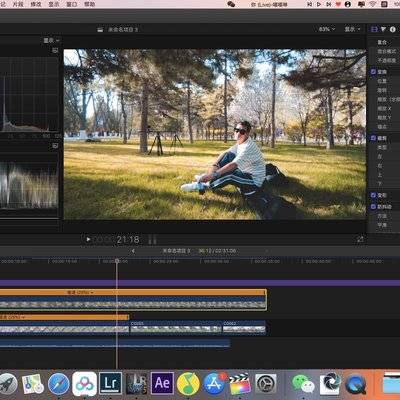Toggle the 防抖动 Stabilization checkbox
The height and width of the screenshot is (400, 400).
point(373,207)
